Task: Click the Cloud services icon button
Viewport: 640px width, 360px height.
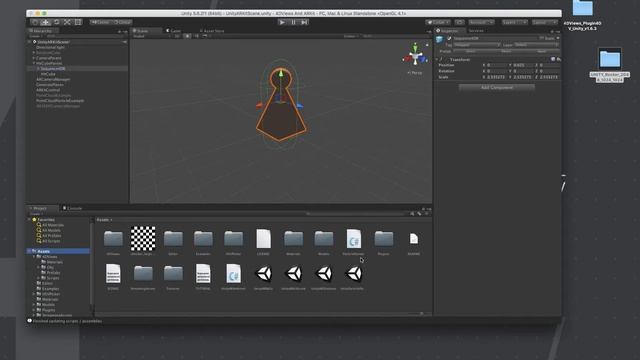Action: pyautogui.click(x=459, y=22)
